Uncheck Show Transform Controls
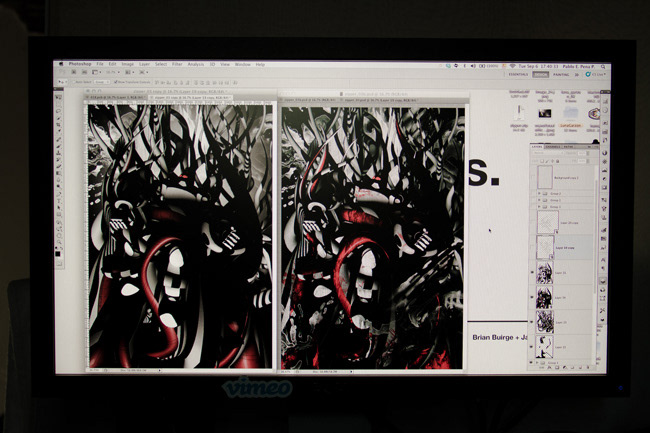The height and width of the screenshot is (433, 650). coord(116,82)
